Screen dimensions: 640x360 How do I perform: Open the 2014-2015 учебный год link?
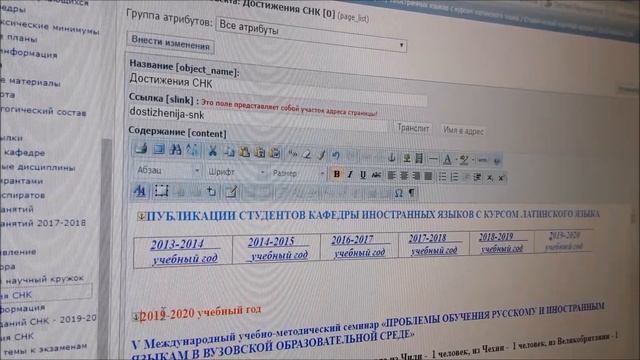pyautogui.click(x=278, y=249)
